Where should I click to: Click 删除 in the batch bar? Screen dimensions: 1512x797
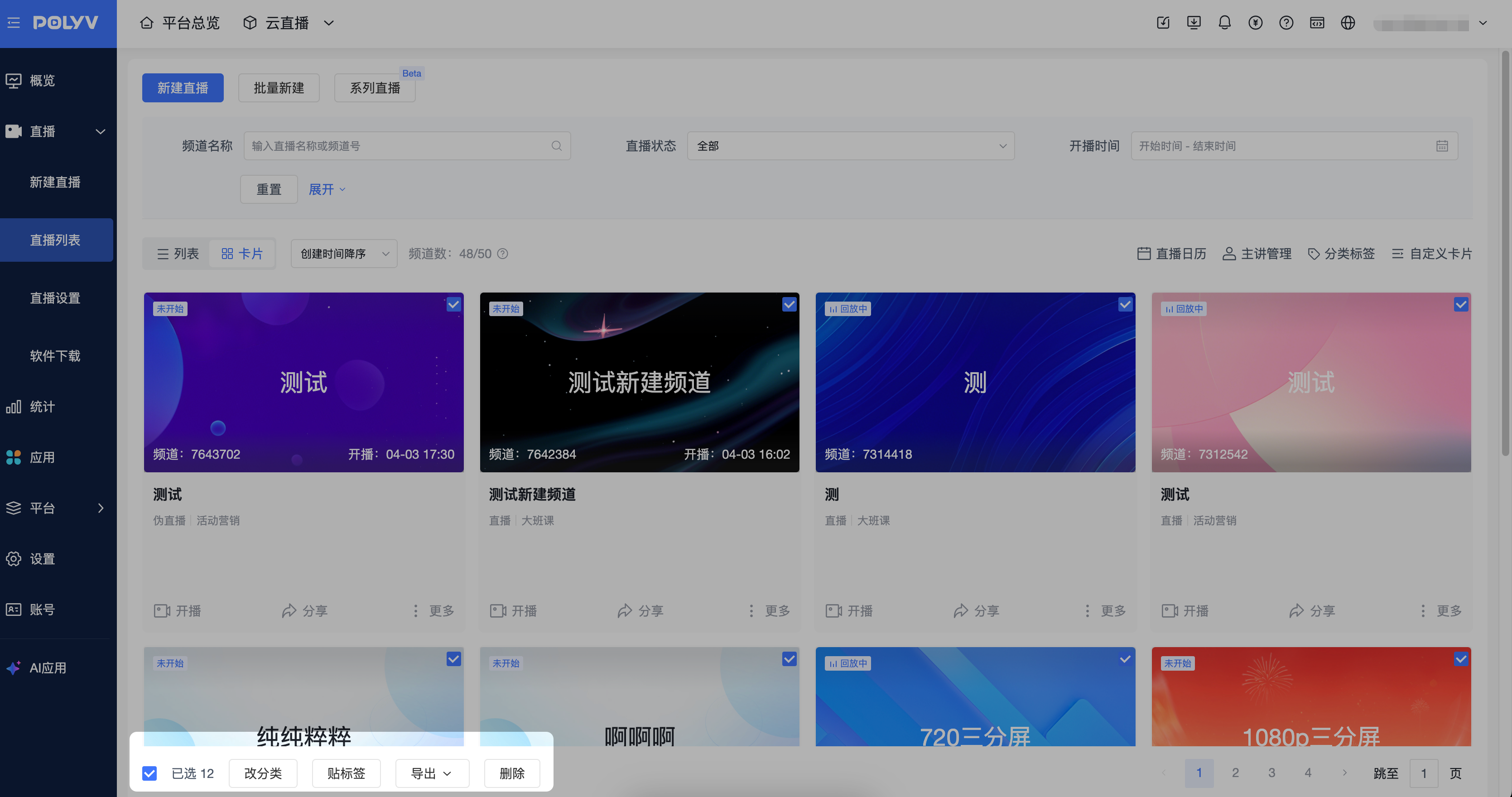tap(512, 773)
